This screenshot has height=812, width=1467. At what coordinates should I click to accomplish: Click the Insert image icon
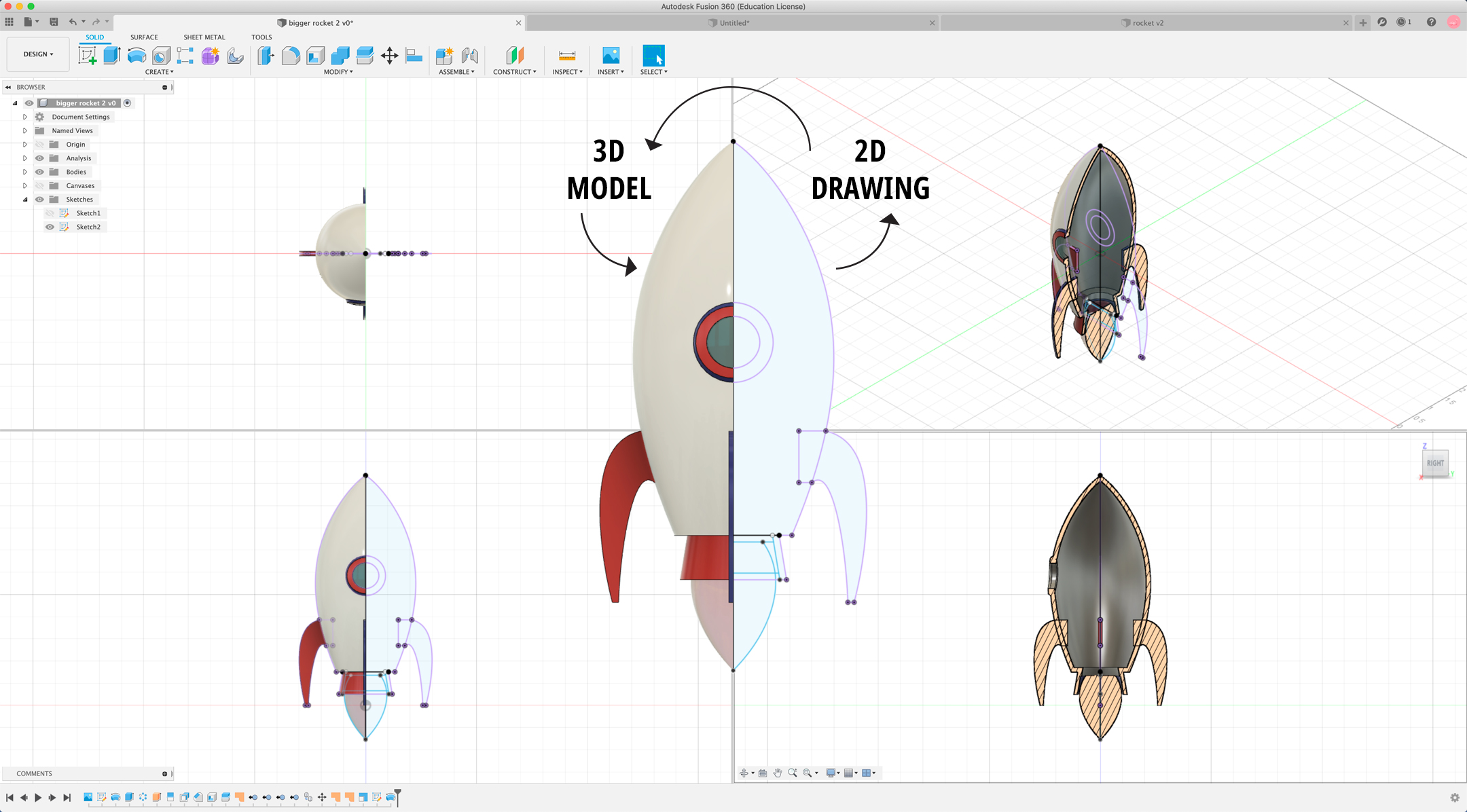(611, 56)
